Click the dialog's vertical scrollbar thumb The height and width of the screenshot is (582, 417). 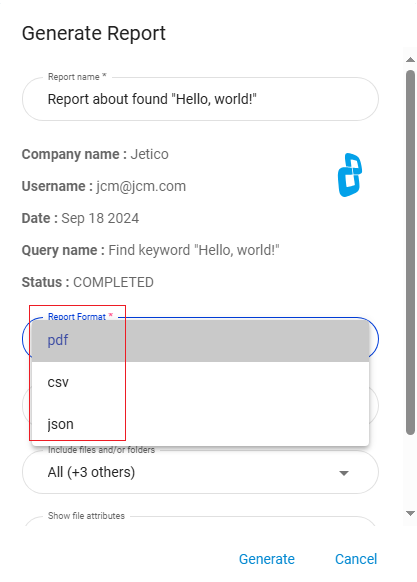click(410, 252)
